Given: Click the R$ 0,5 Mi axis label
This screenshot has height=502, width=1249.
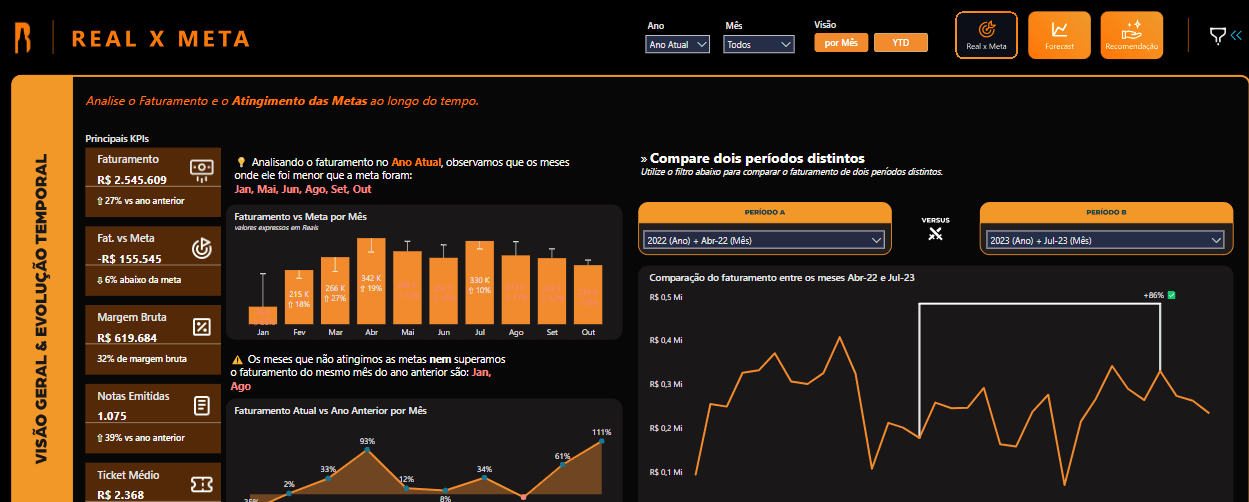Looking at the screenshot, I should (x=665, y=296).
